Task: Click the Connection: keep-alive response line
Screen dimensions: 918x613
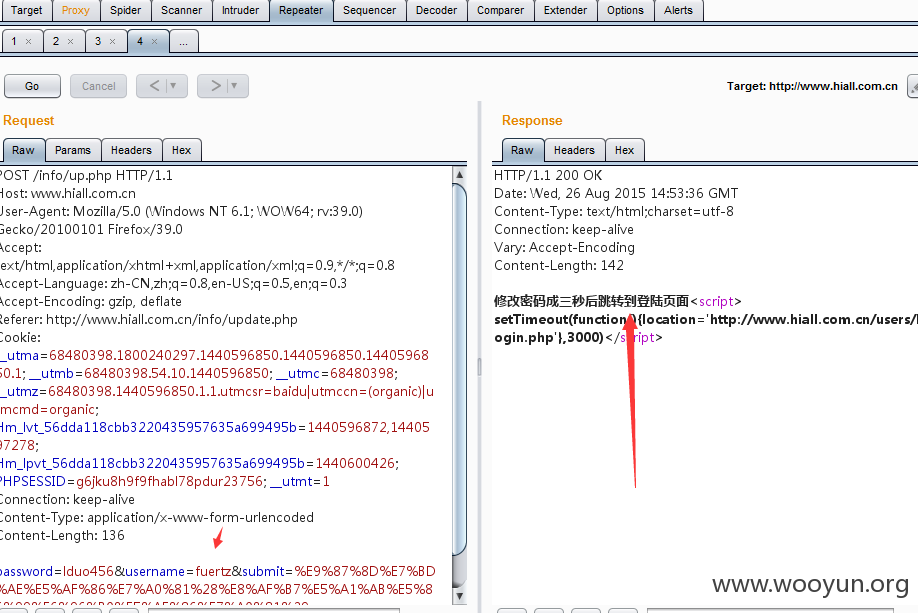Action: click(x=564, y=230)
